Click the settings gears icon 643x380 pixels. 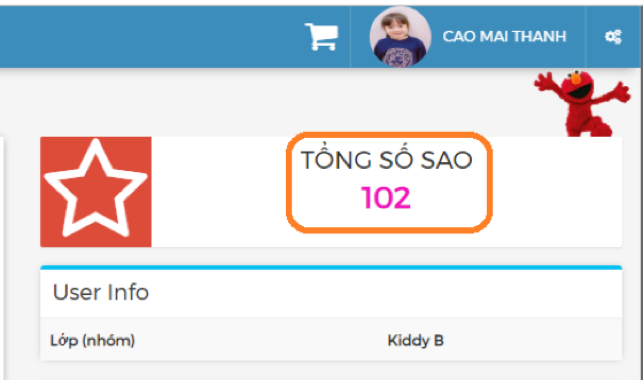[x=613, y=37]
